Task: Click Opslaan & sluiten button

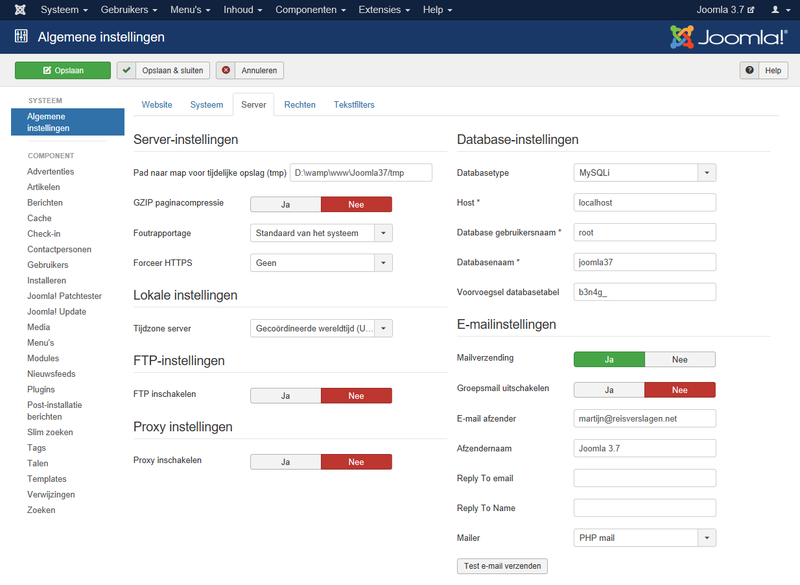Action: pyautogui.click(x=163, y=70)
